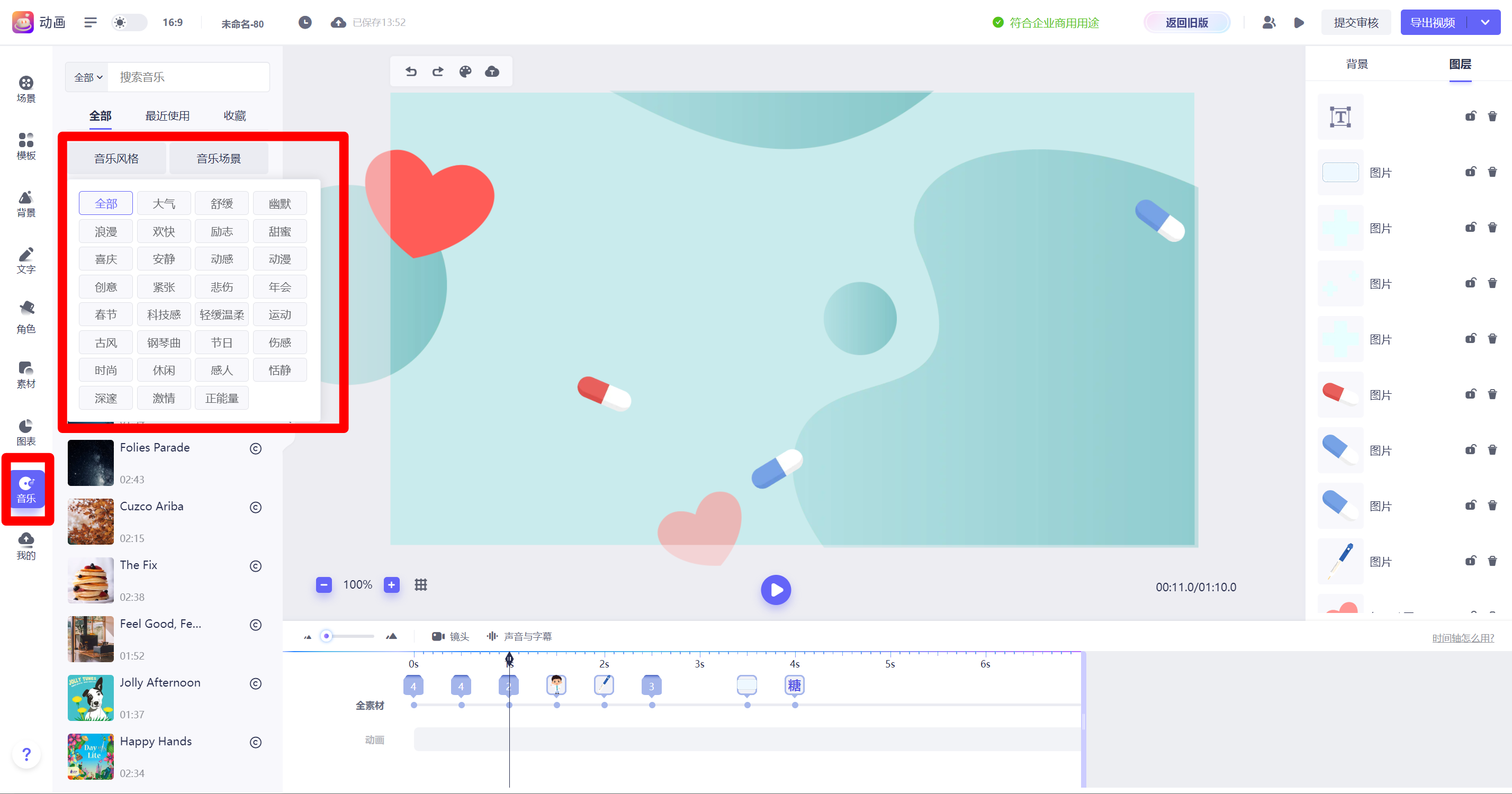Select the 音乐 music panel

[27, 490]
